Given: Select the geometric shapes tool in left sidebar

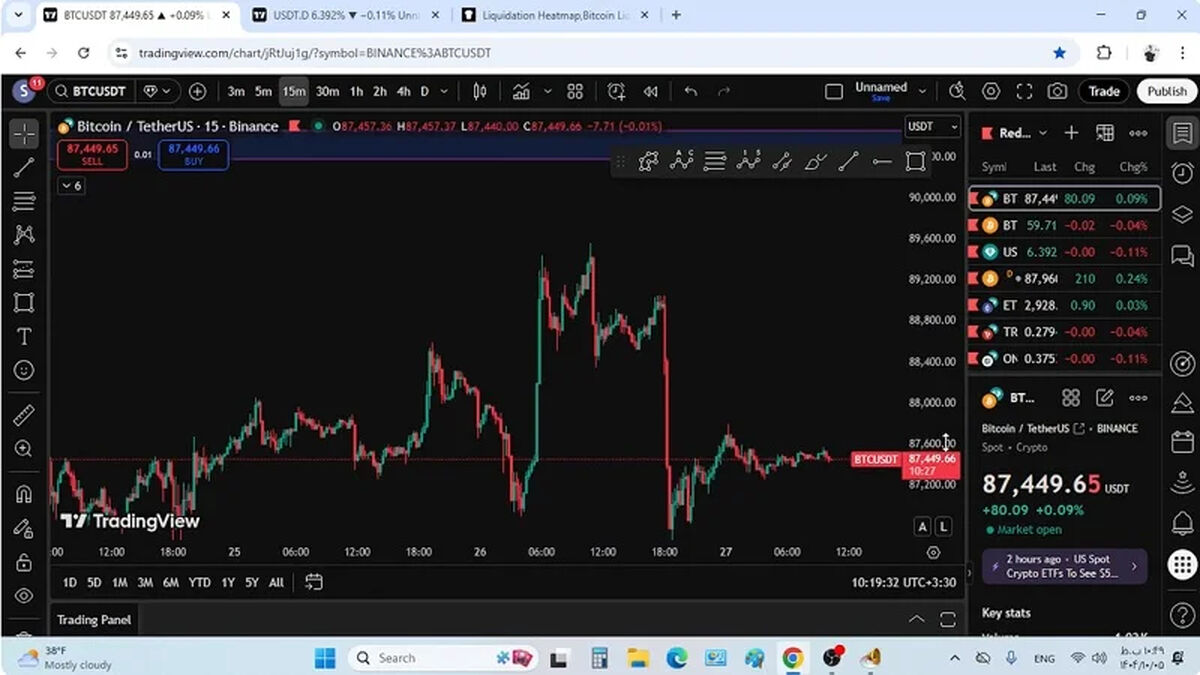Looking at the screenshot, I should coord(24,303).
